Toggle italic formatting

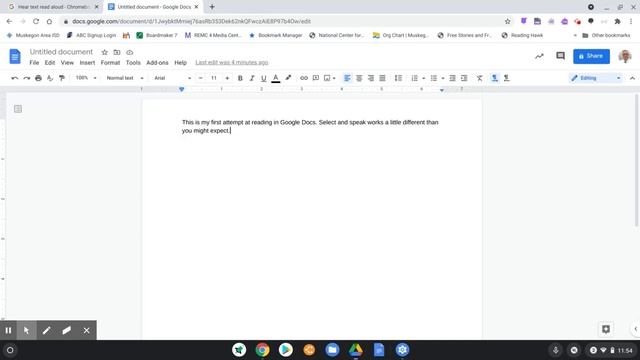252,78
